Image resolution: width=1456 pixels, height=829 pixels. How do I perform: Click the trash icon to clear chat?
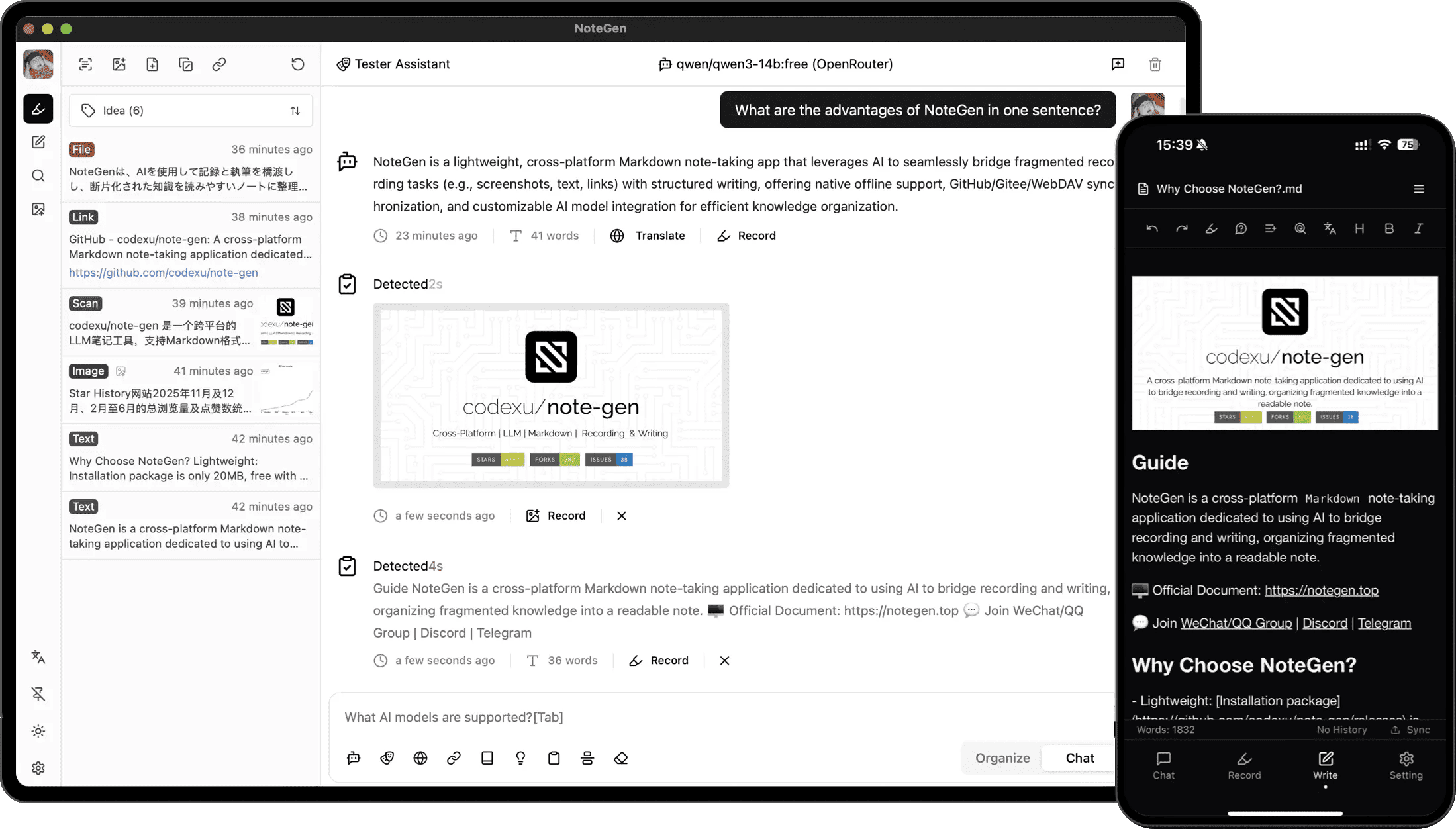tap(1155, 64)
